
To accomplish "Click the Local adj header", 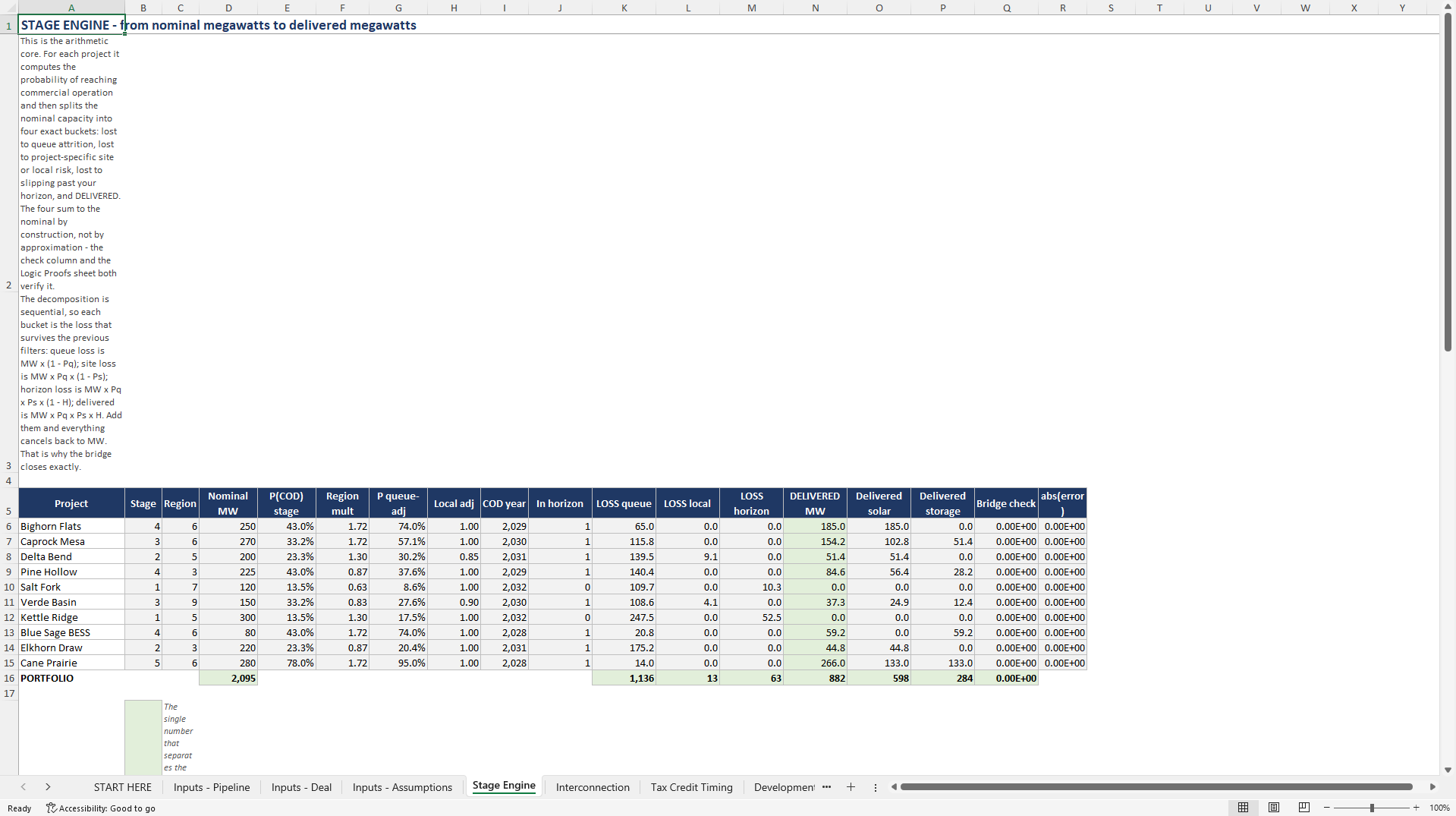I will tap(454, 503).
